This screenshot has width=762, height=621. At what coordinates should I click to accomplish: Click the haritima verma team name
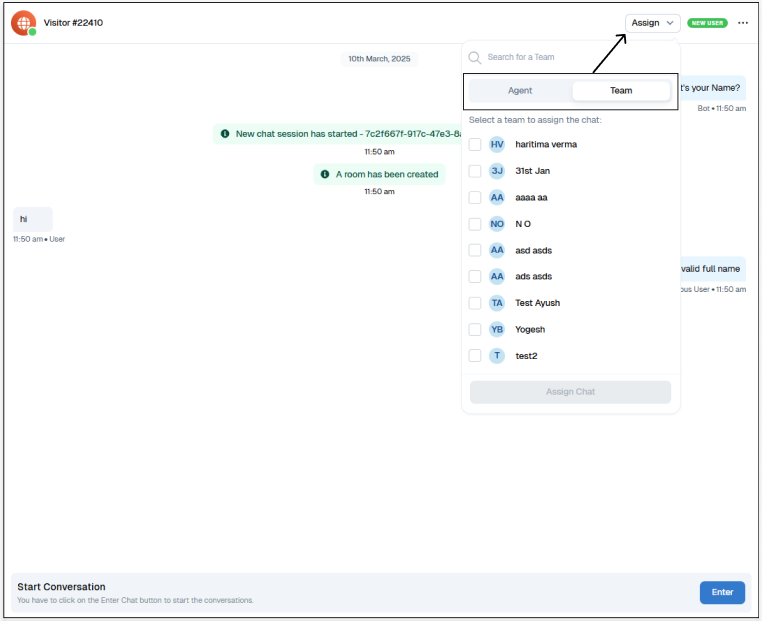tap(546, 144)
